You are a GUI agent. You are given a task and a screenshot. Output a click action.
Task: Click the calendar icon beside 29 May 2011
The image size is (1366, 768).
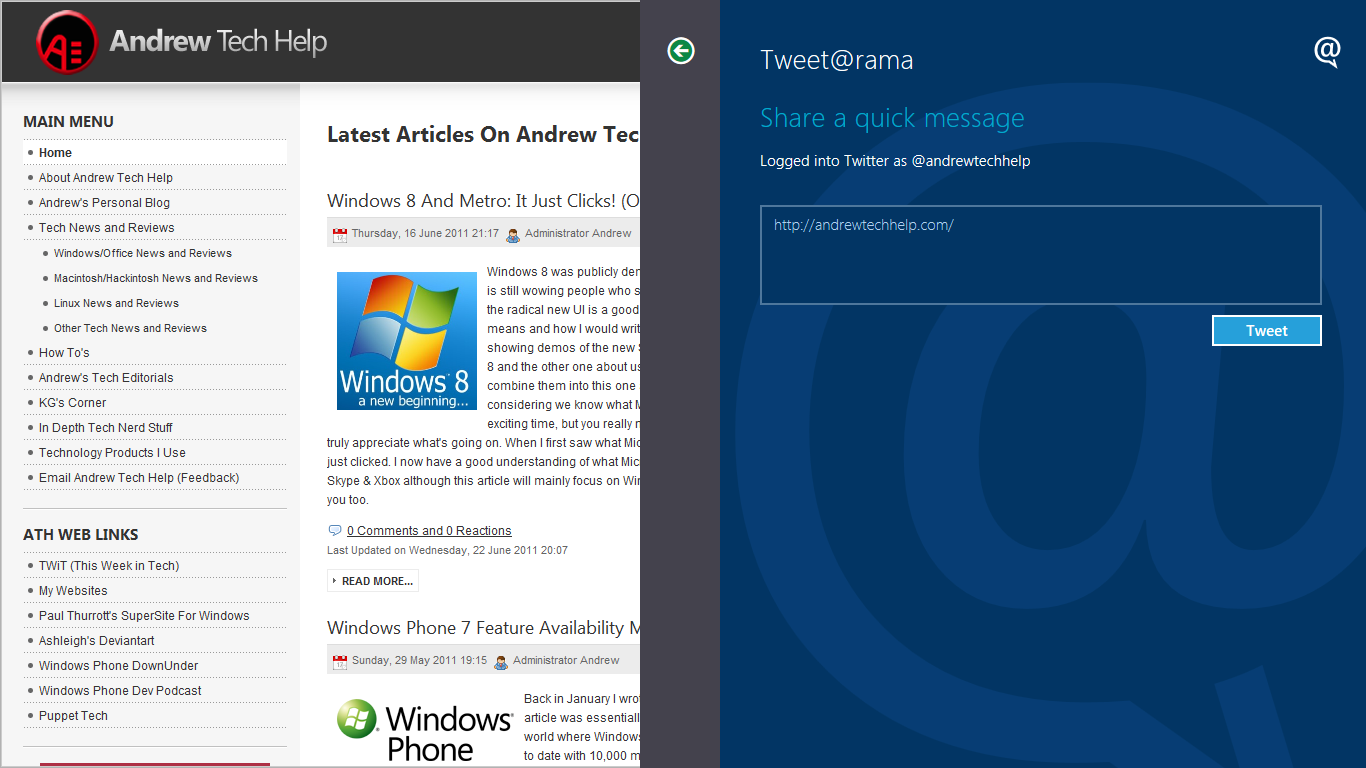point(340,662)
